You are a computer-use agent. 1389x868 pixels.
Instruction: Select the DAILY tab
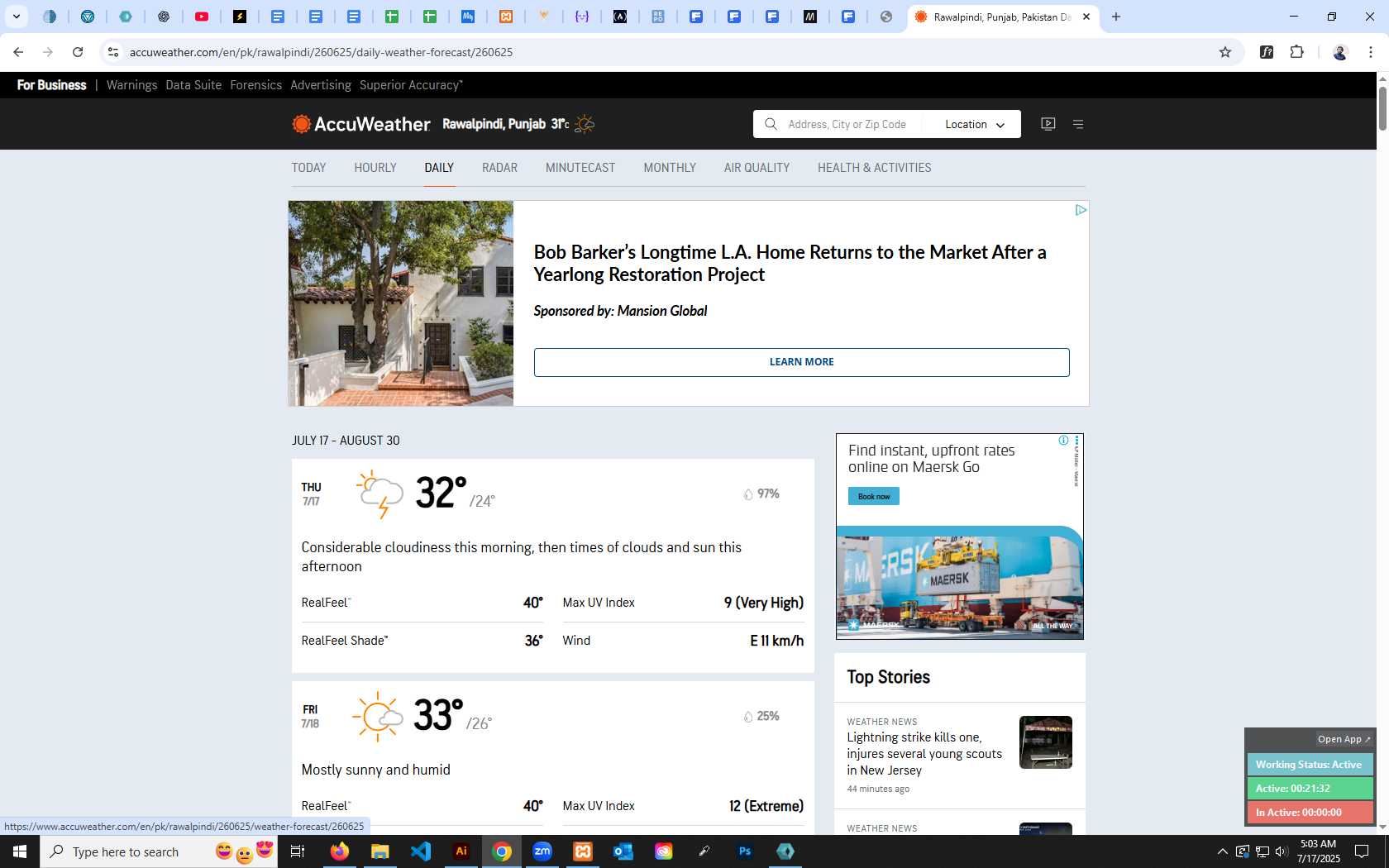tap(439, 168)
